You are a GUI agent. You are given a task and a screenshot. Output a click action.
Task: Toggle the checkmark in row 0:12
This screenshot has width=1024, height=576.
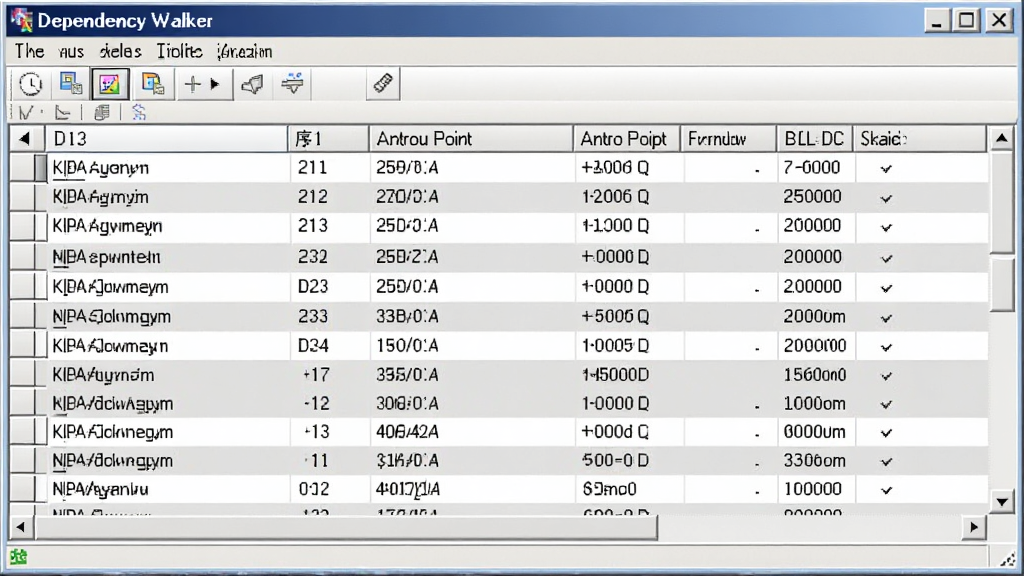point(886,490)
